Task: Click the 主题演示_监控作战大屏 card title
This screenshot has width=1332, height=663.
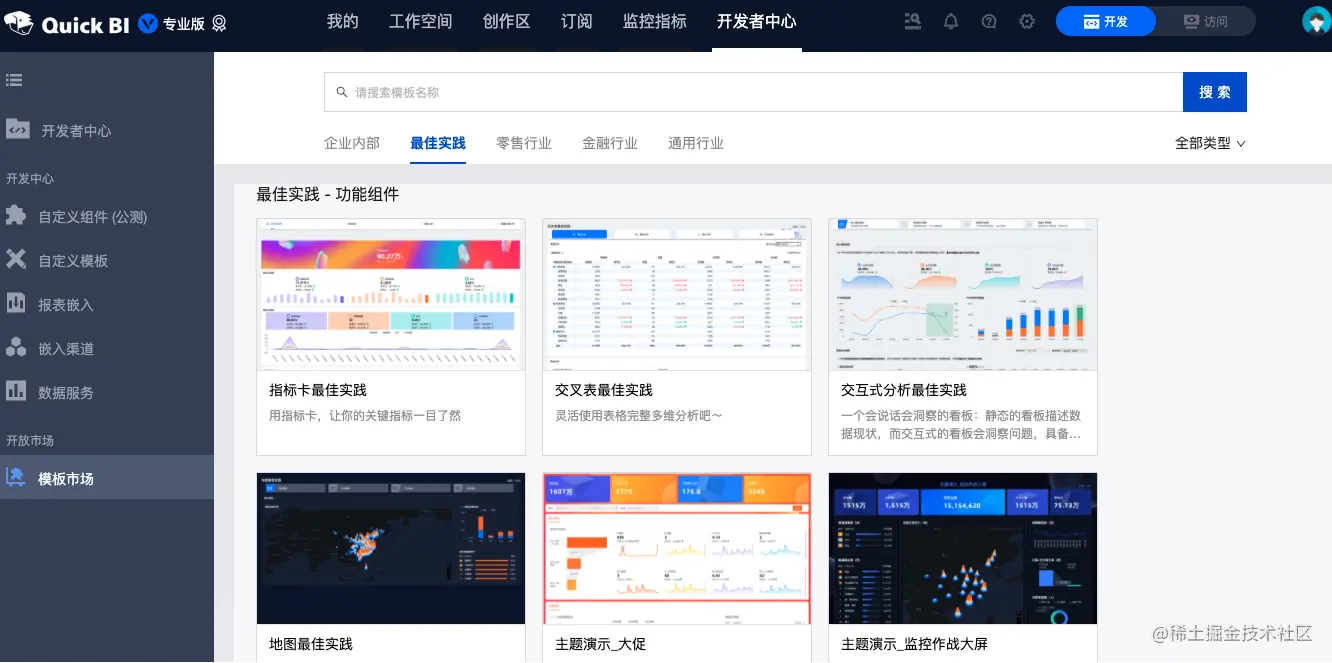Action: point(915,644)
